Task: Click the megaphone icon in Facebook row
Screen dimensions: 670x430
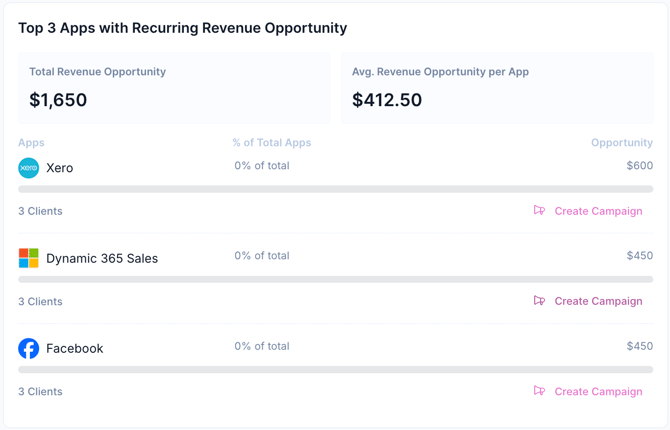Action: (x=539, y=391)
